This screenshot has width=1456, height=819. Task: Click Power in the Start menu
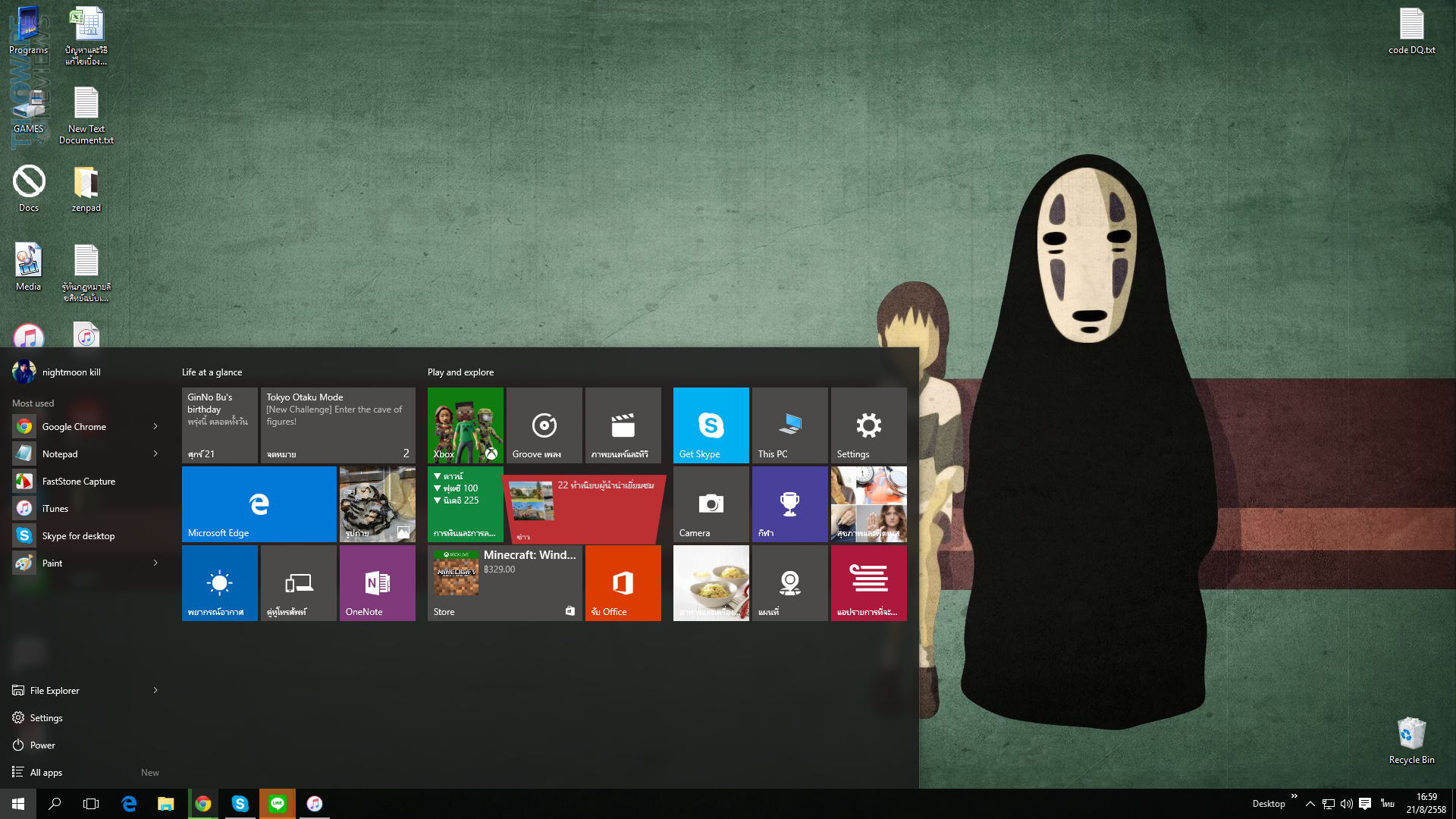point(42,745)
